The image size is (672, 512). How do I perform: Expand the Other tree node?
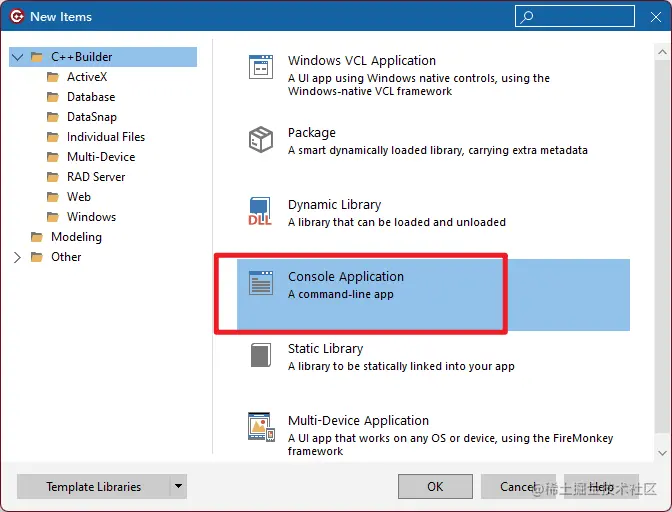point(17,257)
